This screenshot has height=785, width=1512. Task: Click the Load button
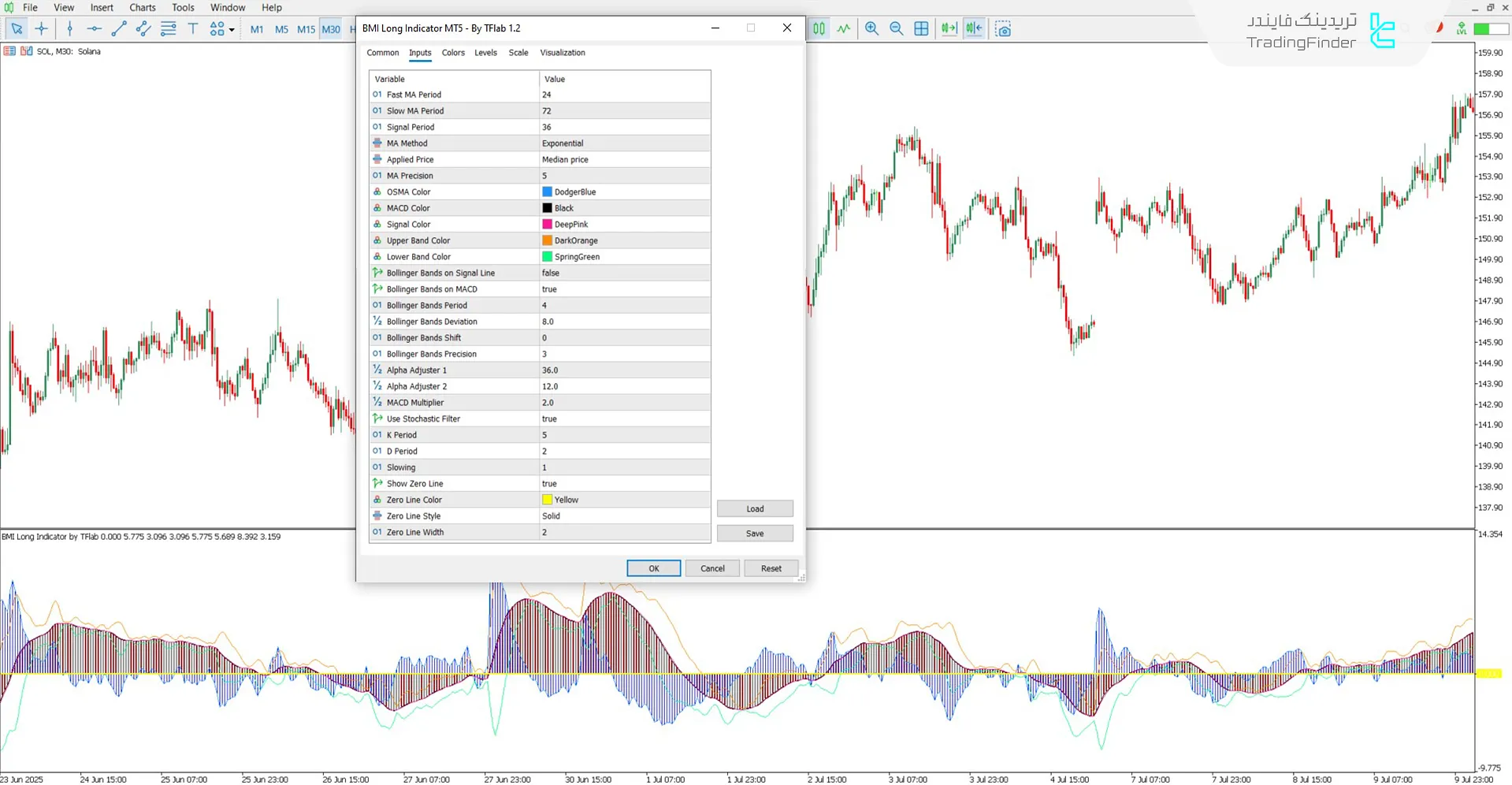pyautogui.click(x=754, y=509)
